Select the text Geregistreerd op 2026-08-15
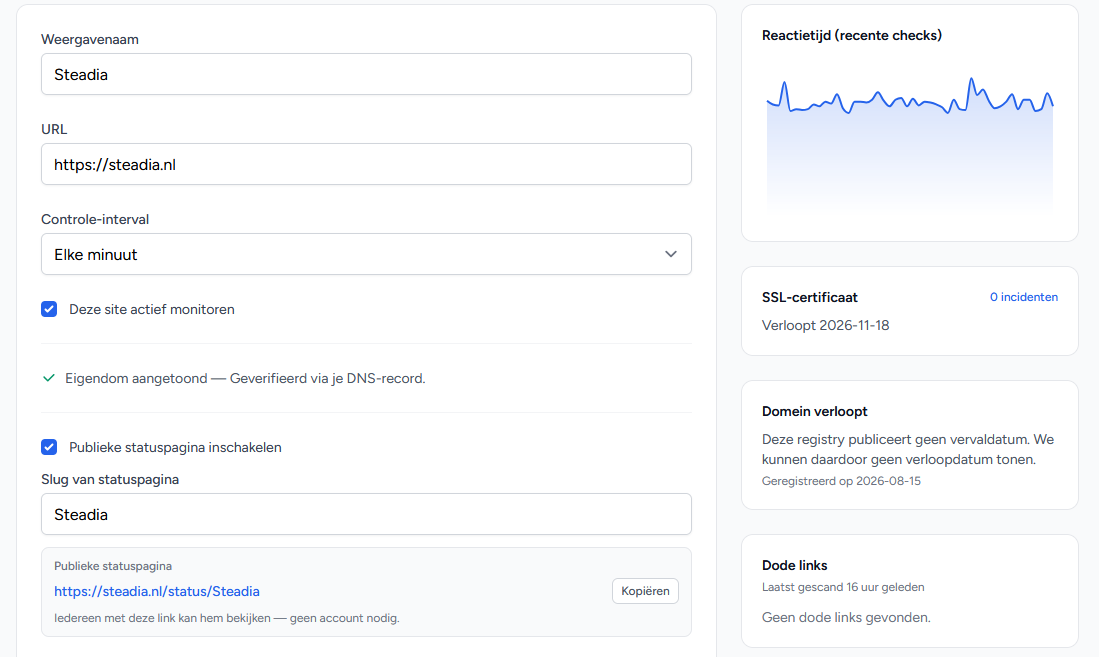Screen dimensions: 1099x657 click(x=841, y=481)
